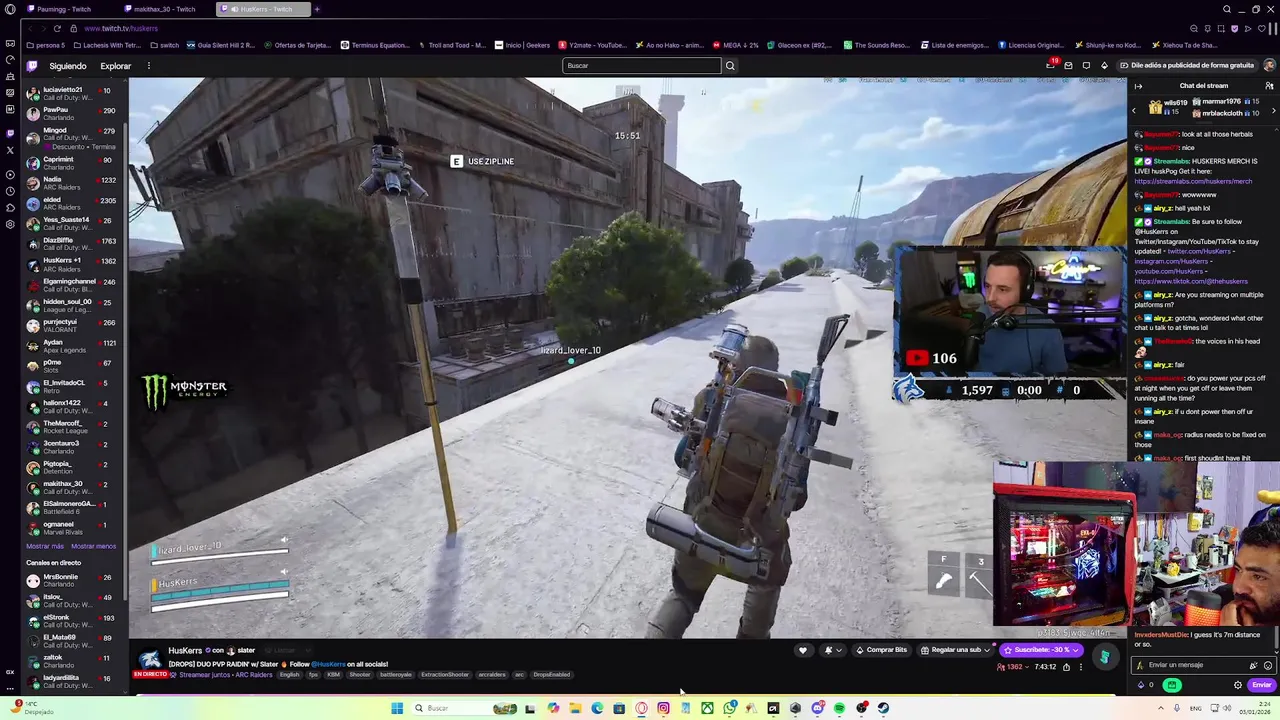The image size is (1280, 720).
Task: Open the chat community users list icon
Action: click(x=1269, y=86)
